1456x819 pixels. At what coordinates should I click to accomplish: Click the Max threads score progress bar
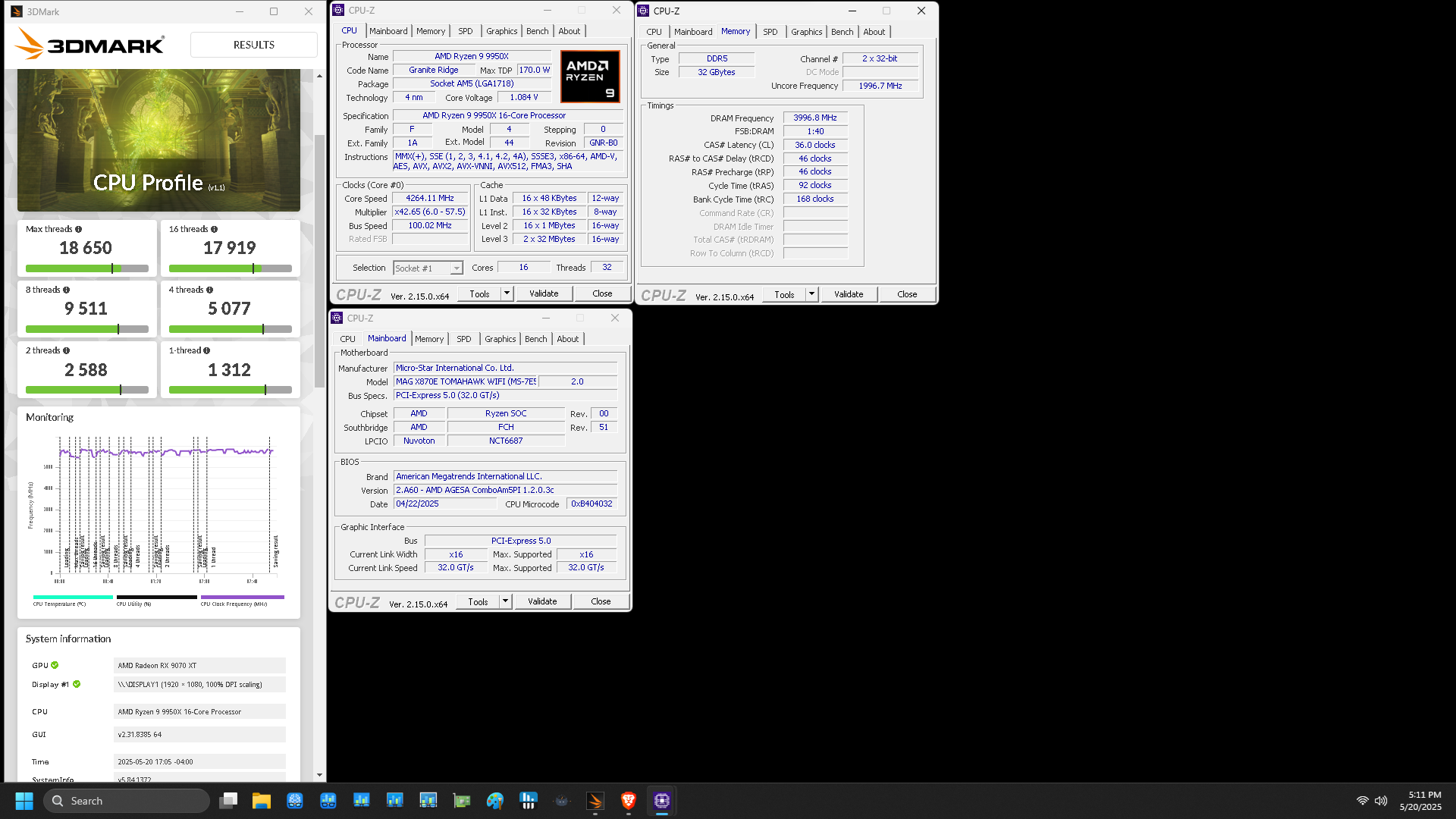coord(87,268)
